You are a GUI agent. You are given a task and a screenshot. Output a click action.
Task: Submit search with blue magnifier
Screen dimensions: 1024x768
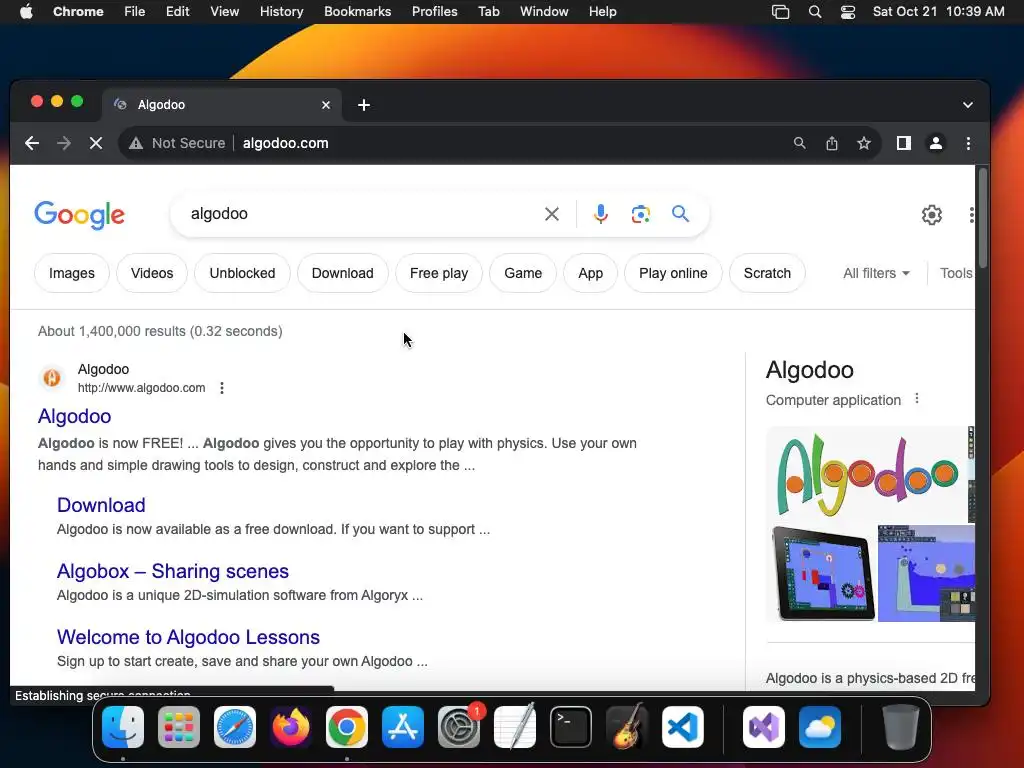[x=680, y=214]
